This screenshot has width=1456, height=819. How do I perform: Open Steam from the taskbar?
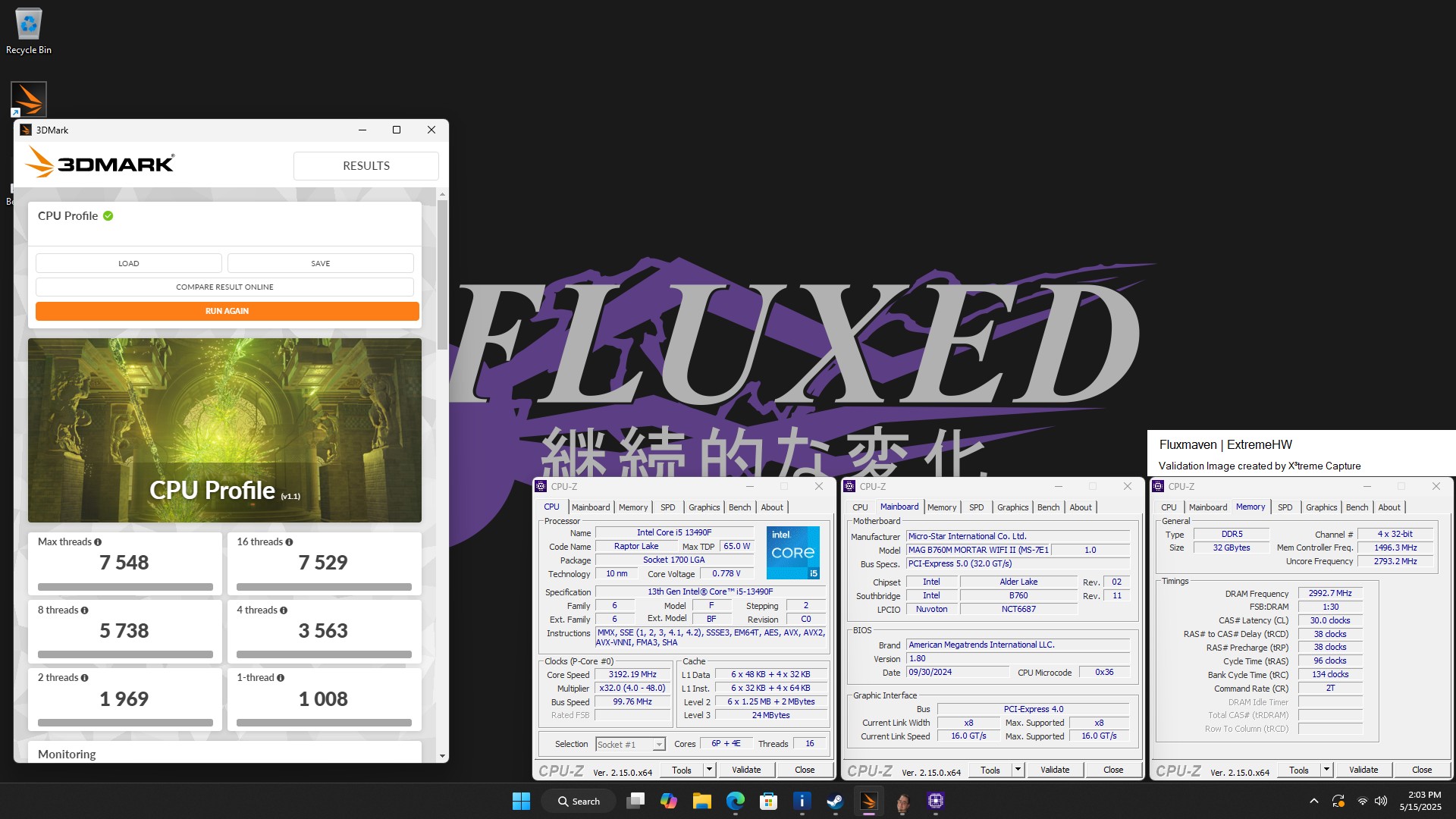(x=835, y=801)
